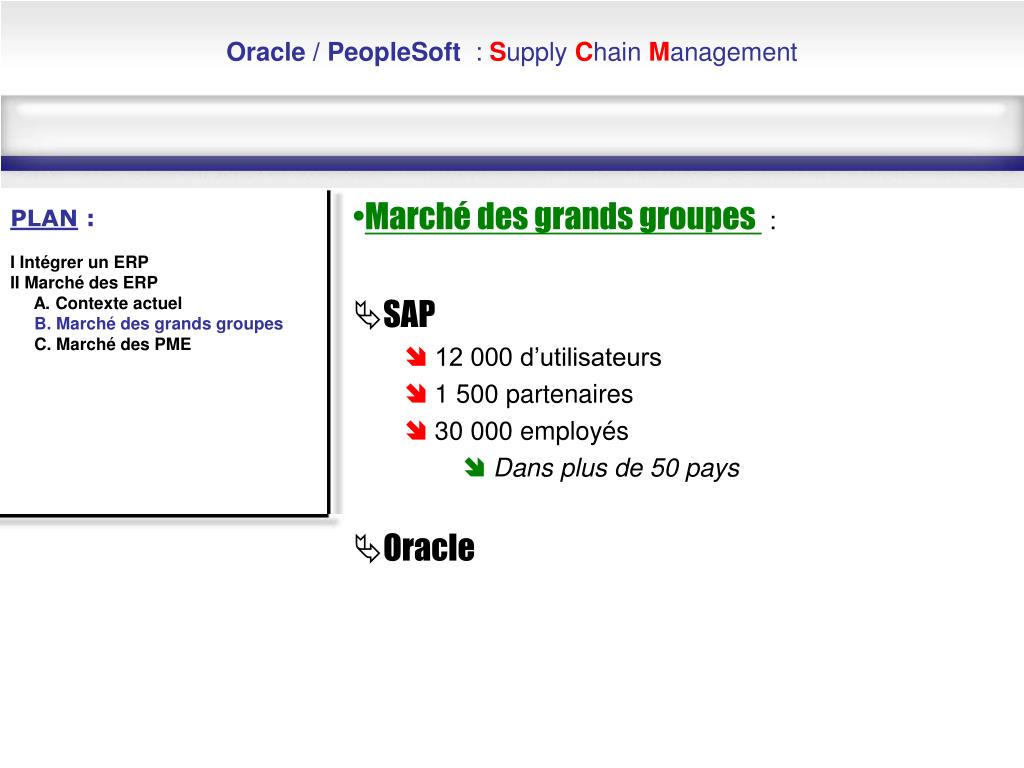The height and width of the screenshot is (768, 1024).
Task: Click 'PeopleSoft' in the slide title
Action: point(394,52)
